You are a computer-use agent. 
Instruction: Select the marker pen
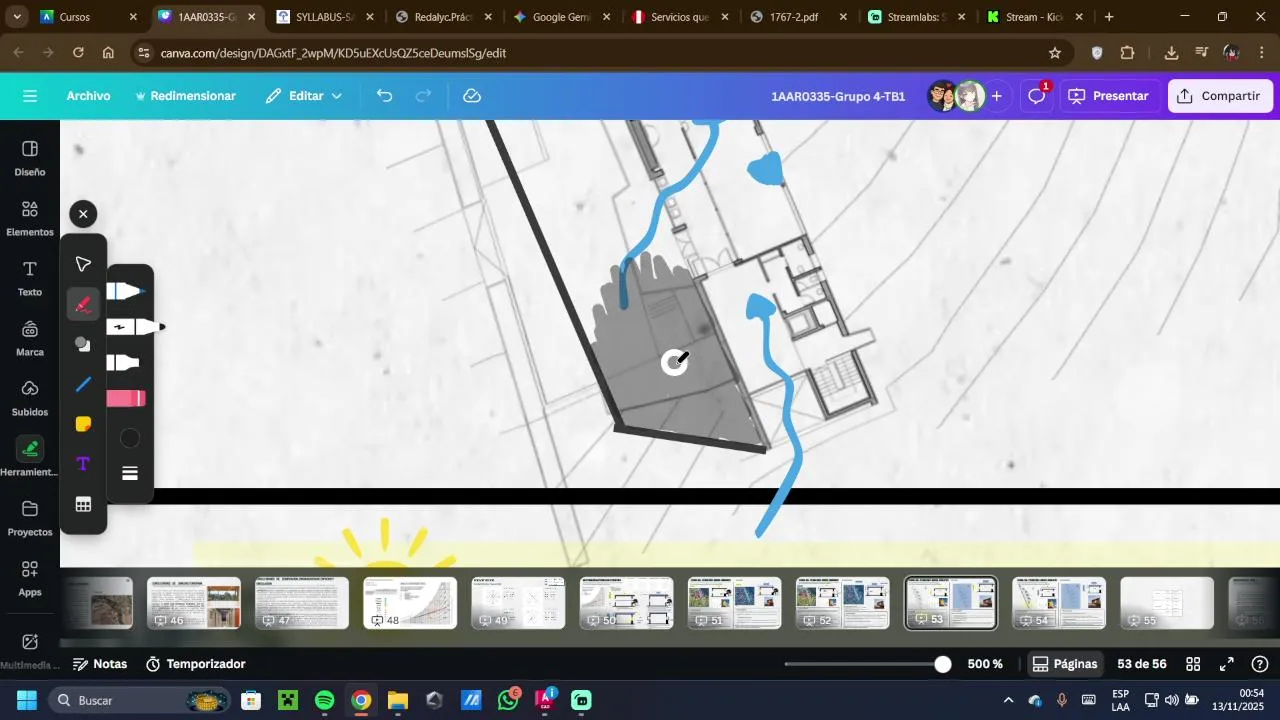tap(135, 327)
